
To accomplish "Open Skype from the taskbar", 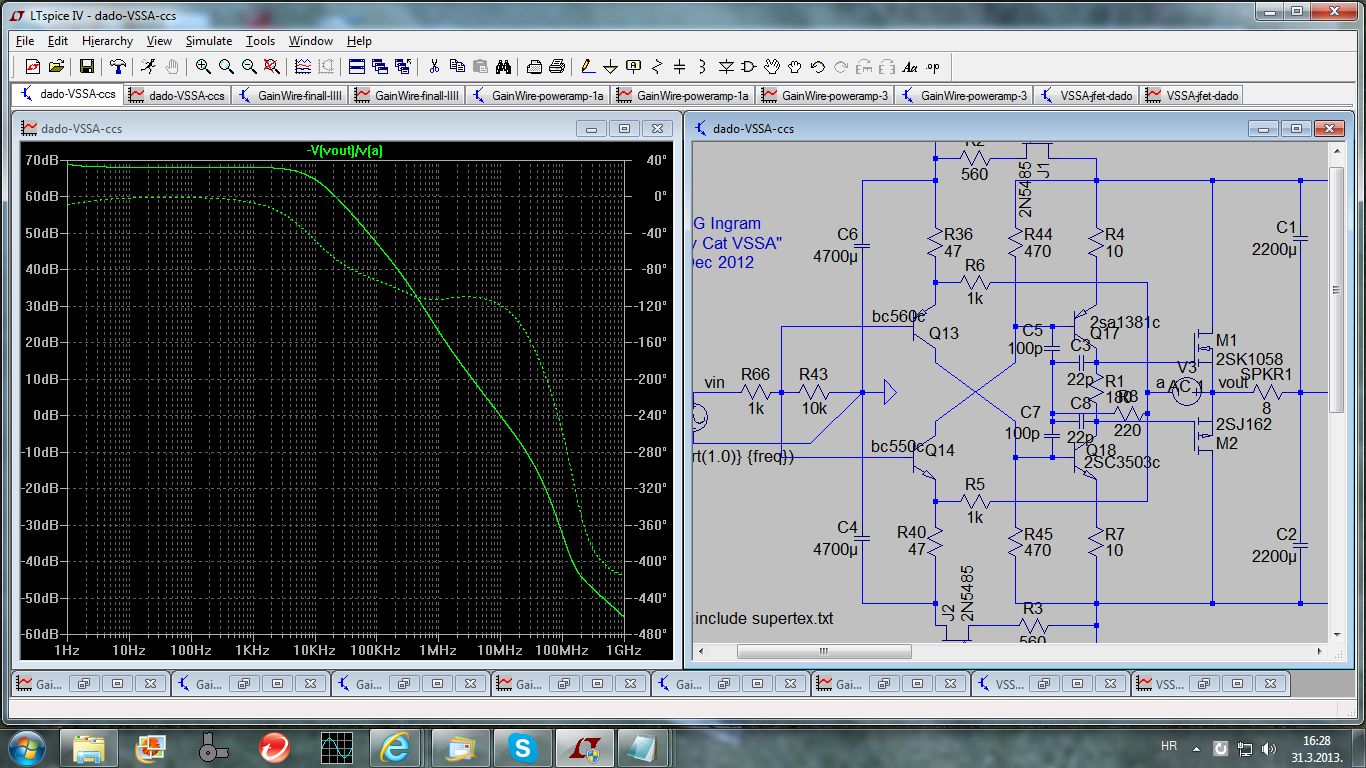I will 521,747.
